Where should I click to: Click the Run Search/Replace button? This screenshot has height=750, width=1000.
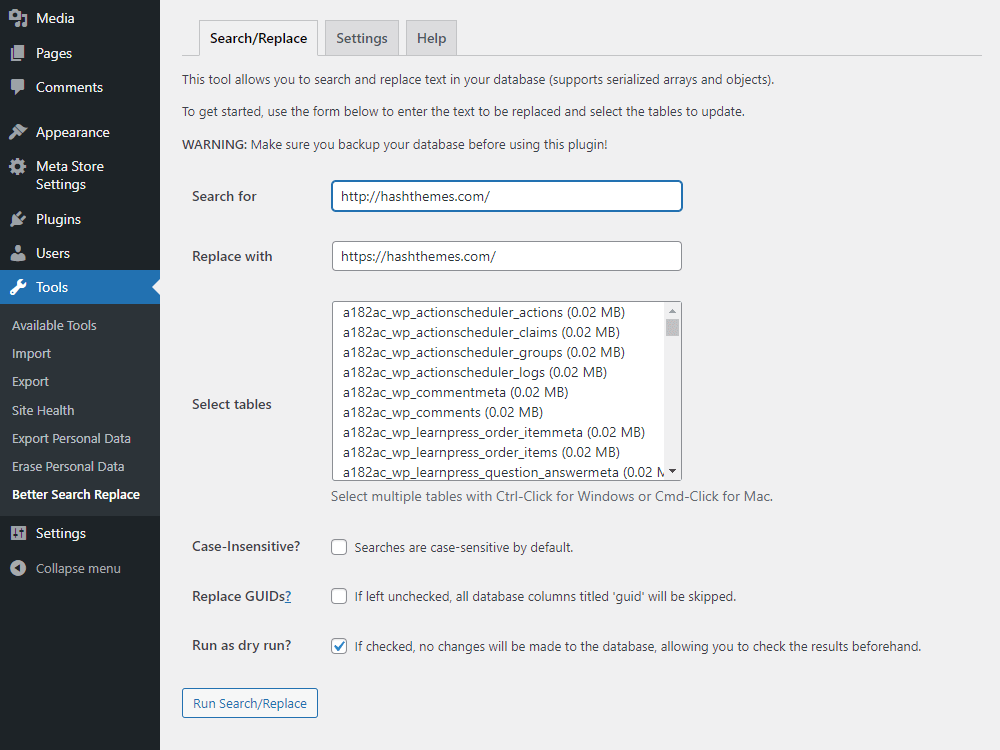pyautogui.click(x=249, y=703)
